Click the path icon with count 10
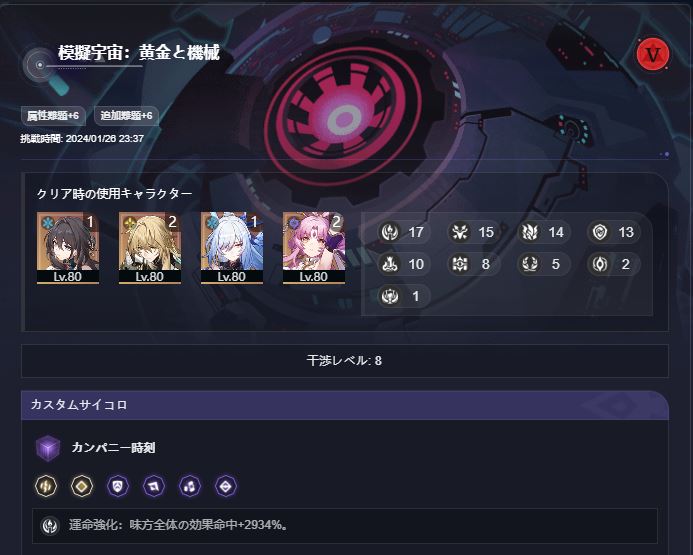The image size is (693, 555). [390, 264]
